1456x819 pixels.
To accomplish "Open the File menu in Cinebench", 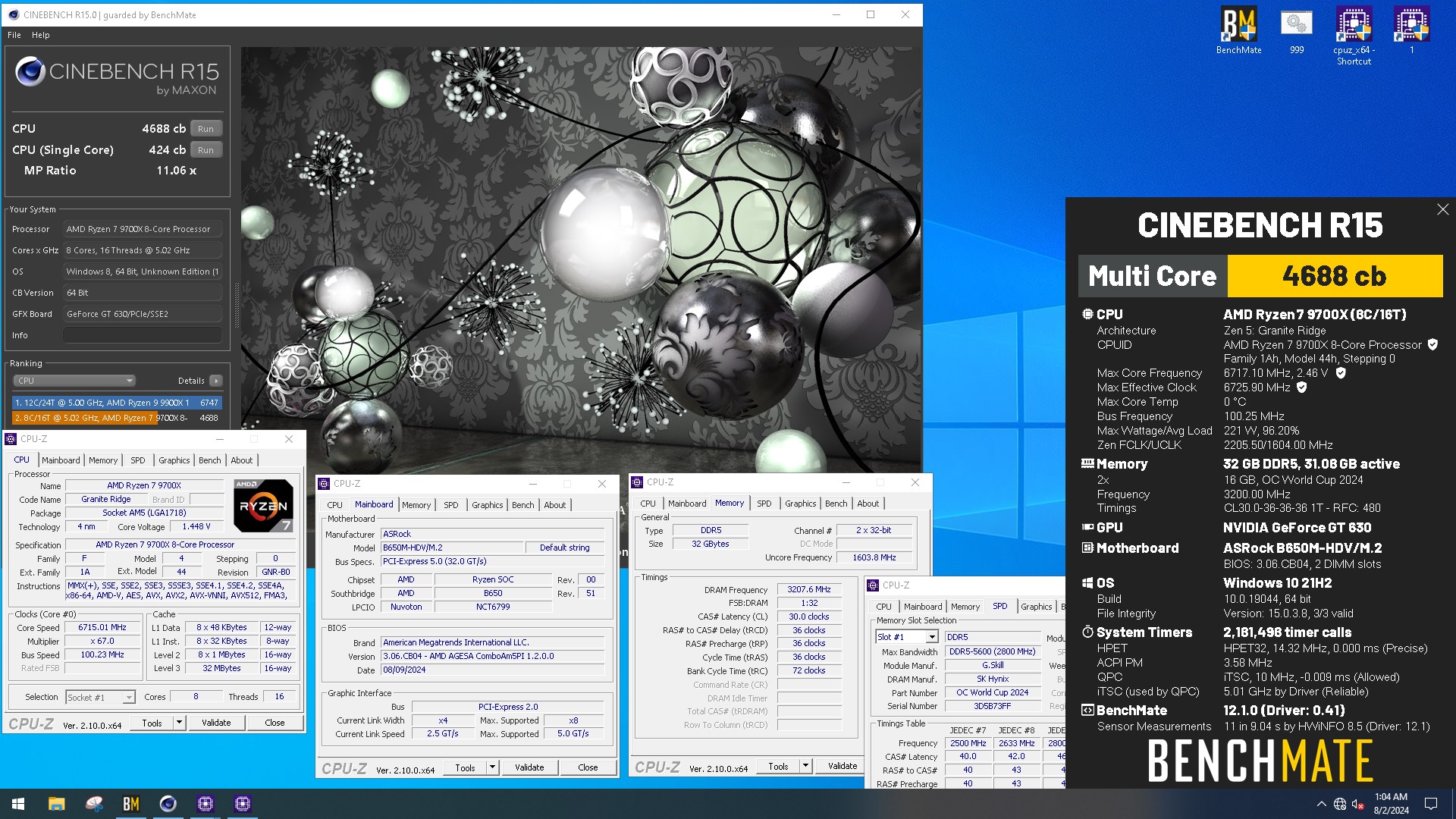I will (x=14, y=35).
